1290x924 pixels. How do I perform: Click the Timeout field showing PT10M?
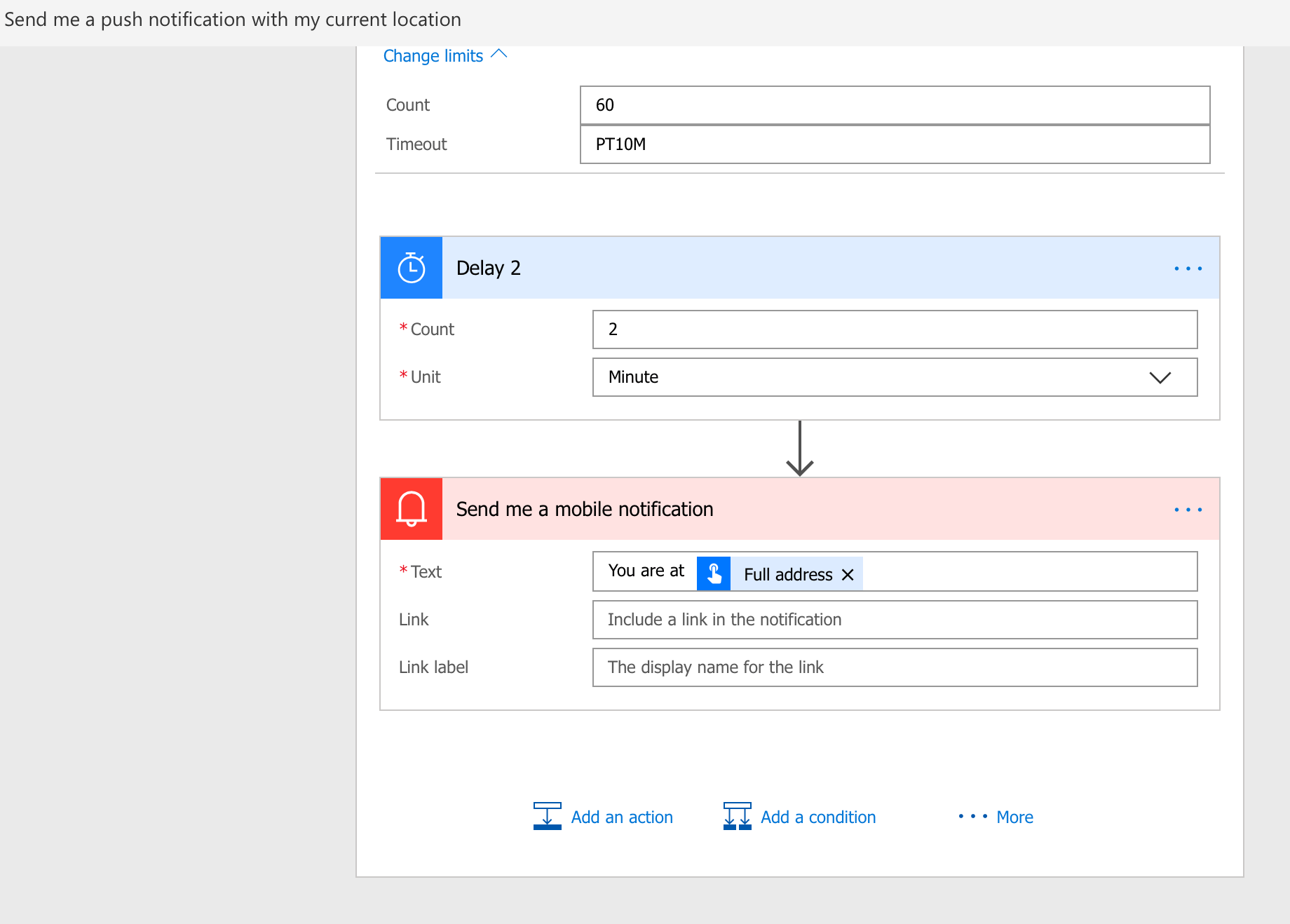[895, 144]
